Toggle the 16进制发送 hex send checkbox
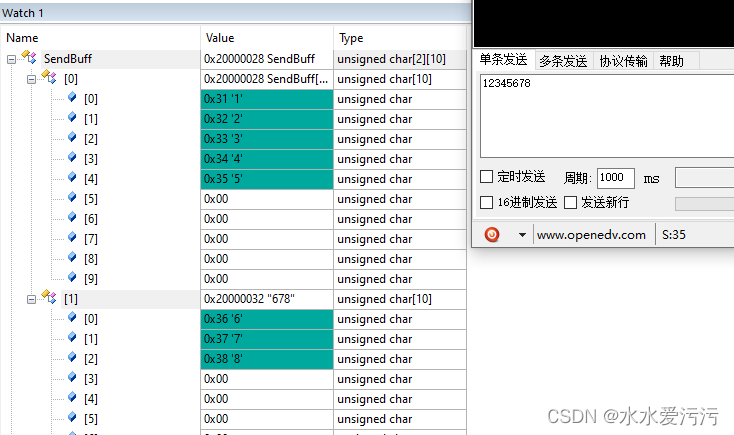 486,202
